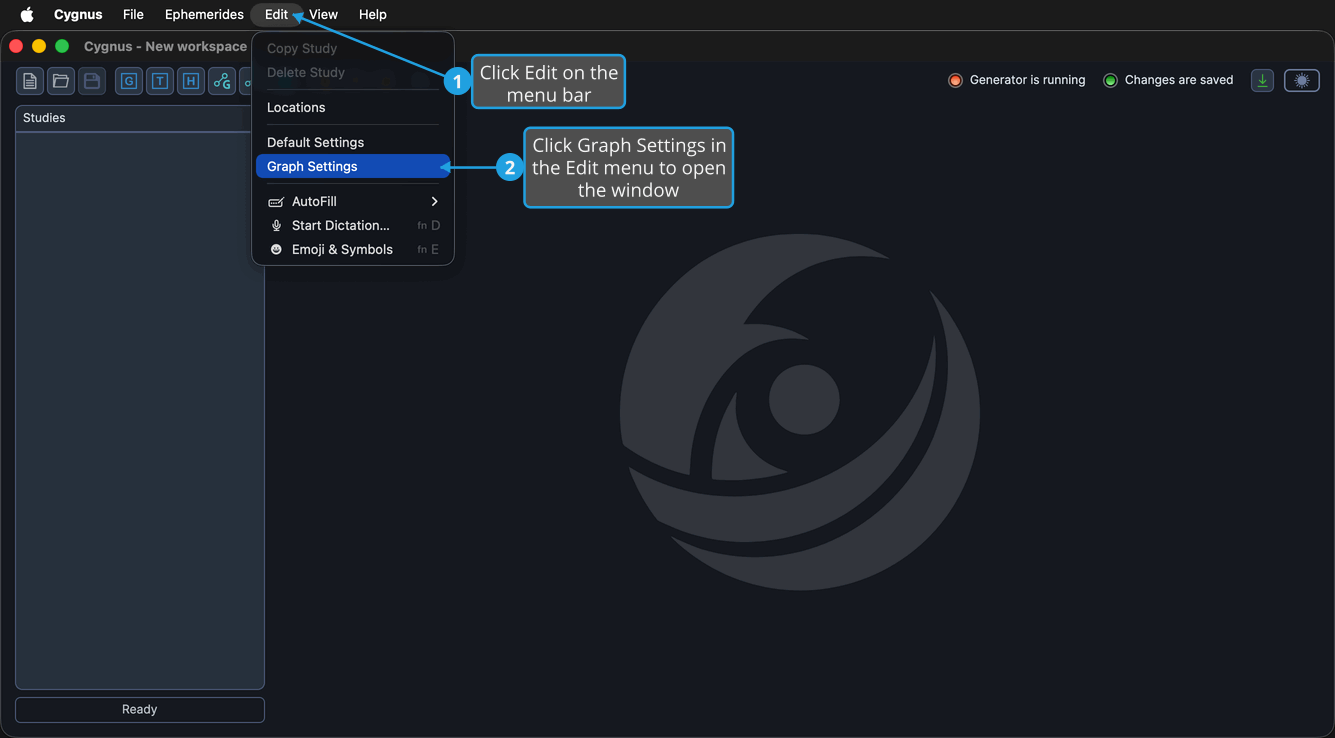This screenshot has width=1335, height=738.
Task: Open the View menu
Action: (x=323, y=14)
